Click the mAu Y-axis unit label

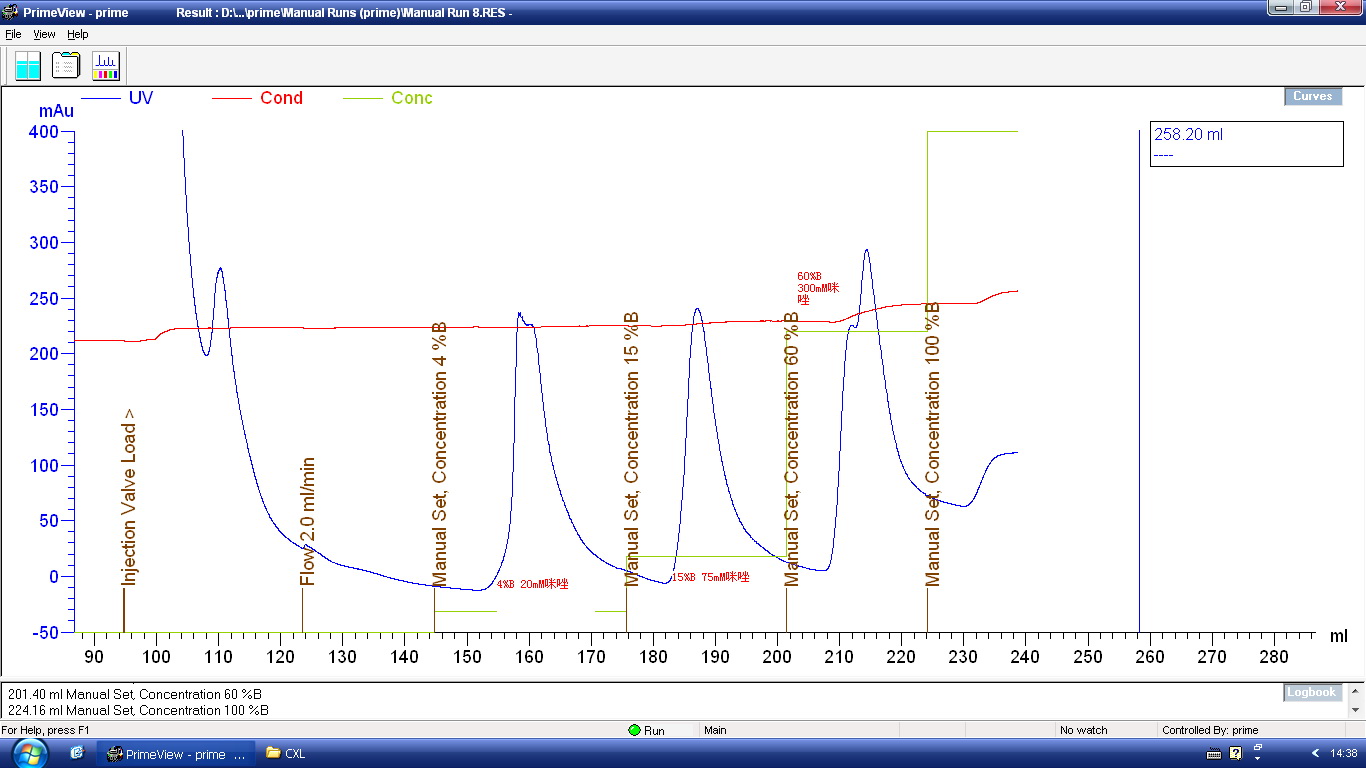[56, 111]
